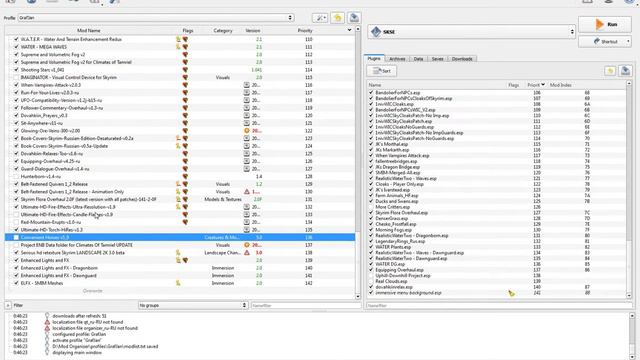Screen dimensions: 640x360
Task: Click the version icon on Red-Mountain-Erupts row
Action: tap(247, 222)
